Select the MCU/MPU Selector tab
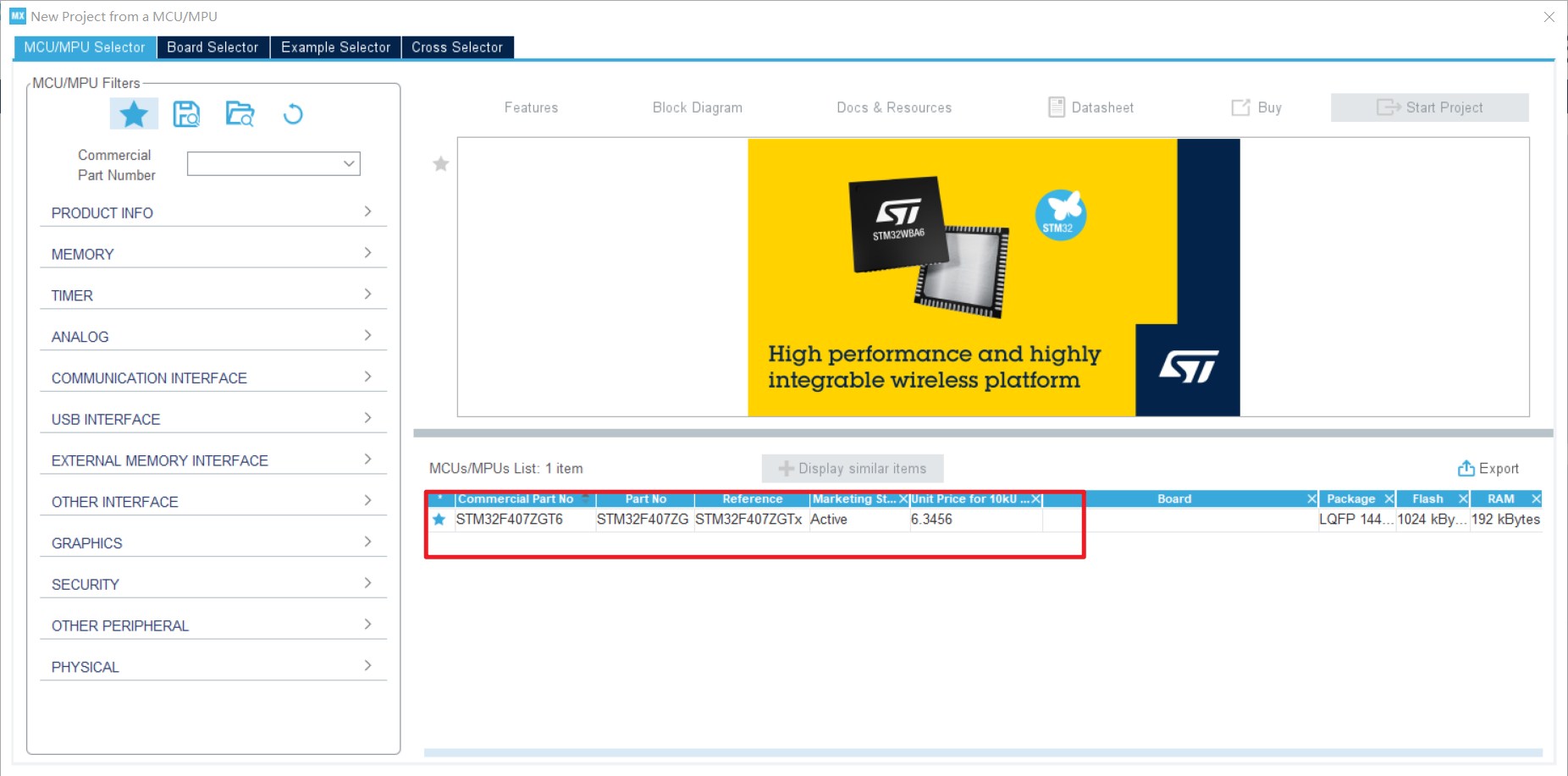 click(85, 47)
